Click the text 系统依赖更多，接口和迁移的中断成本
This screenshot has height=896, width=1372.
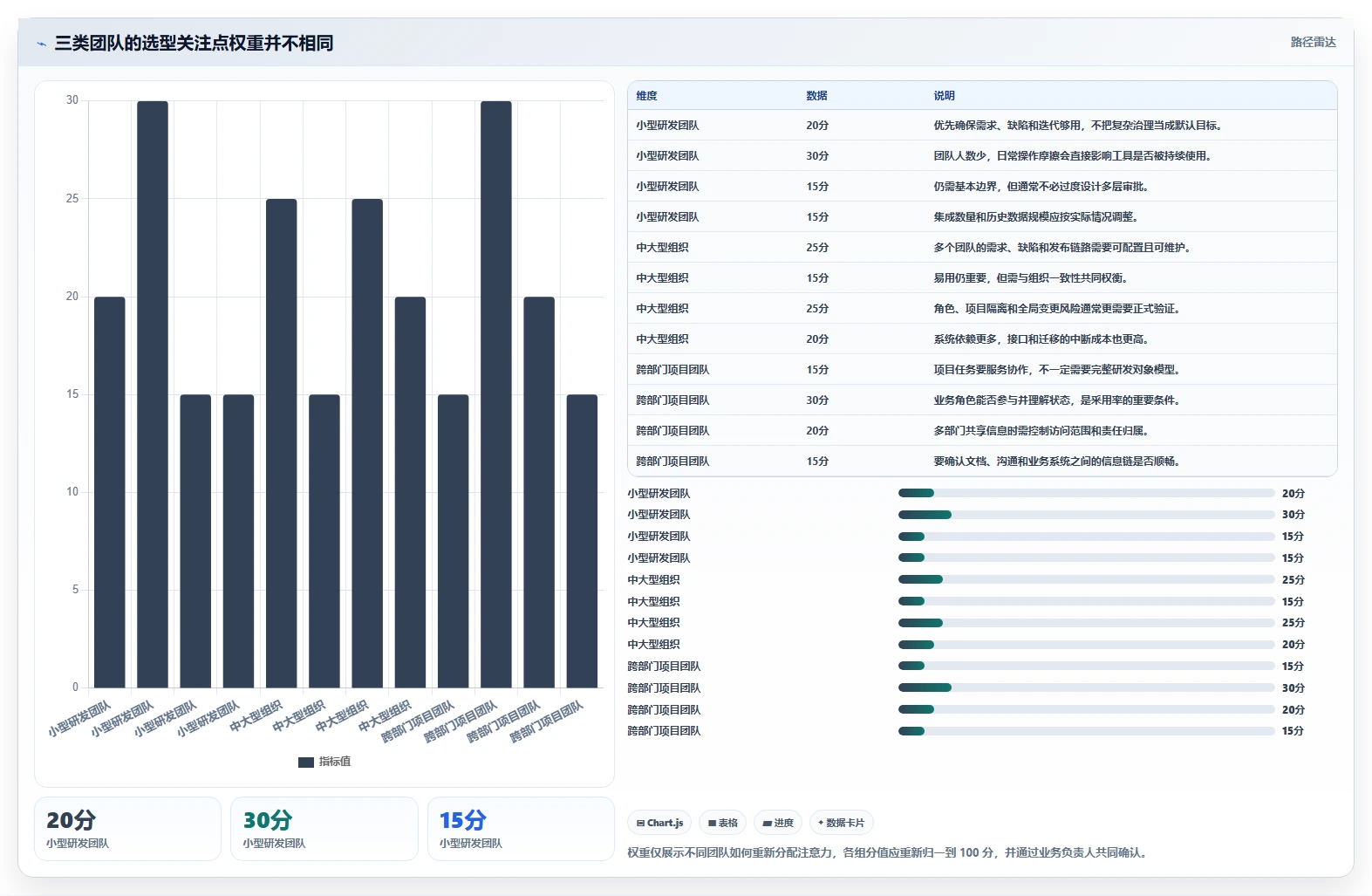[1022, 339]
